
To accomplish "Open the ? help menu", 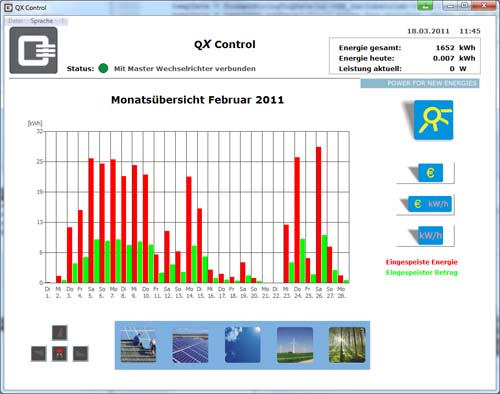I will pos(62,21).
